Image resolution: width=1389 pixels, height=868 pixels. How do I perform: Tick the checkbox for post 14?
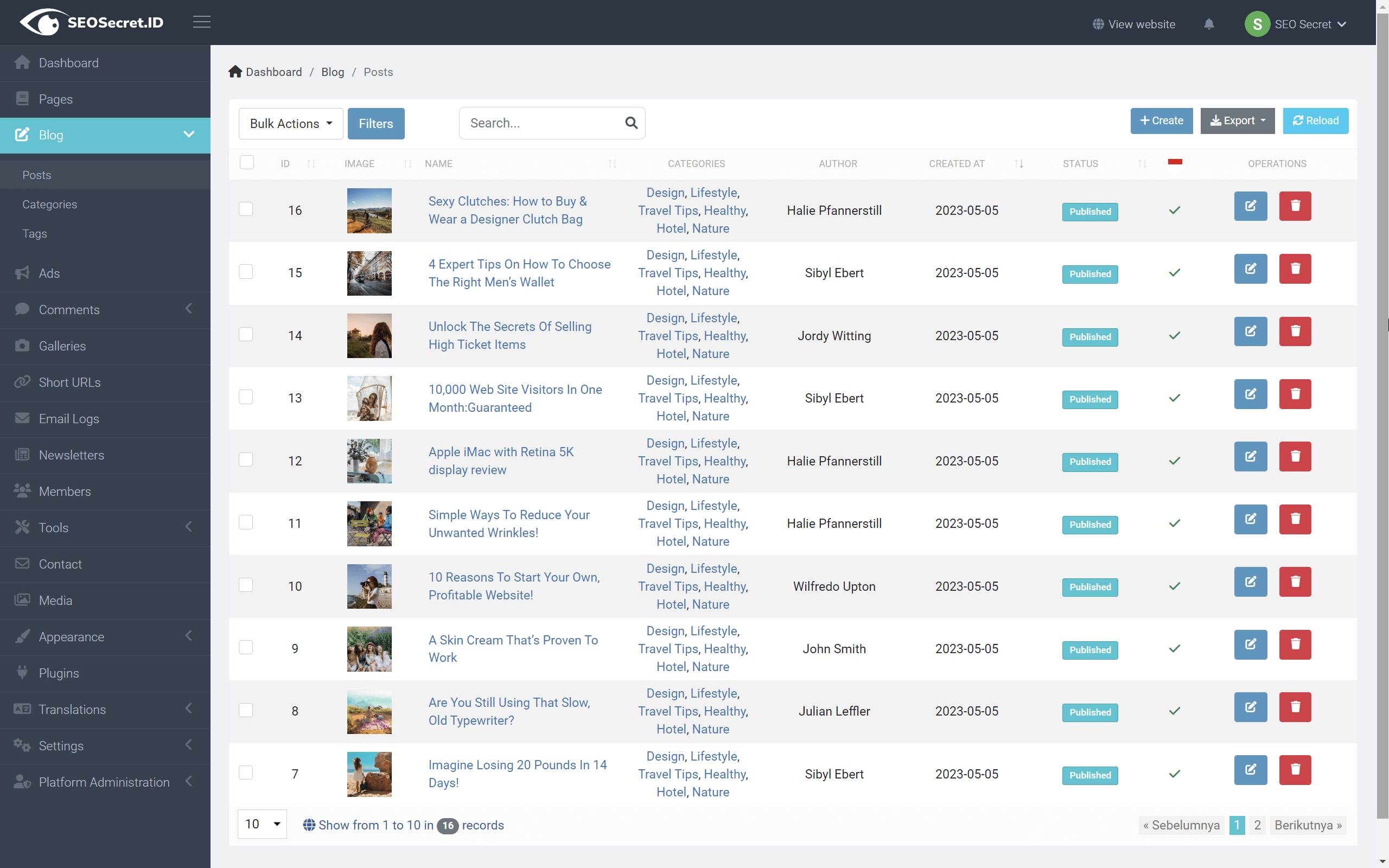(x=246, y=334)
